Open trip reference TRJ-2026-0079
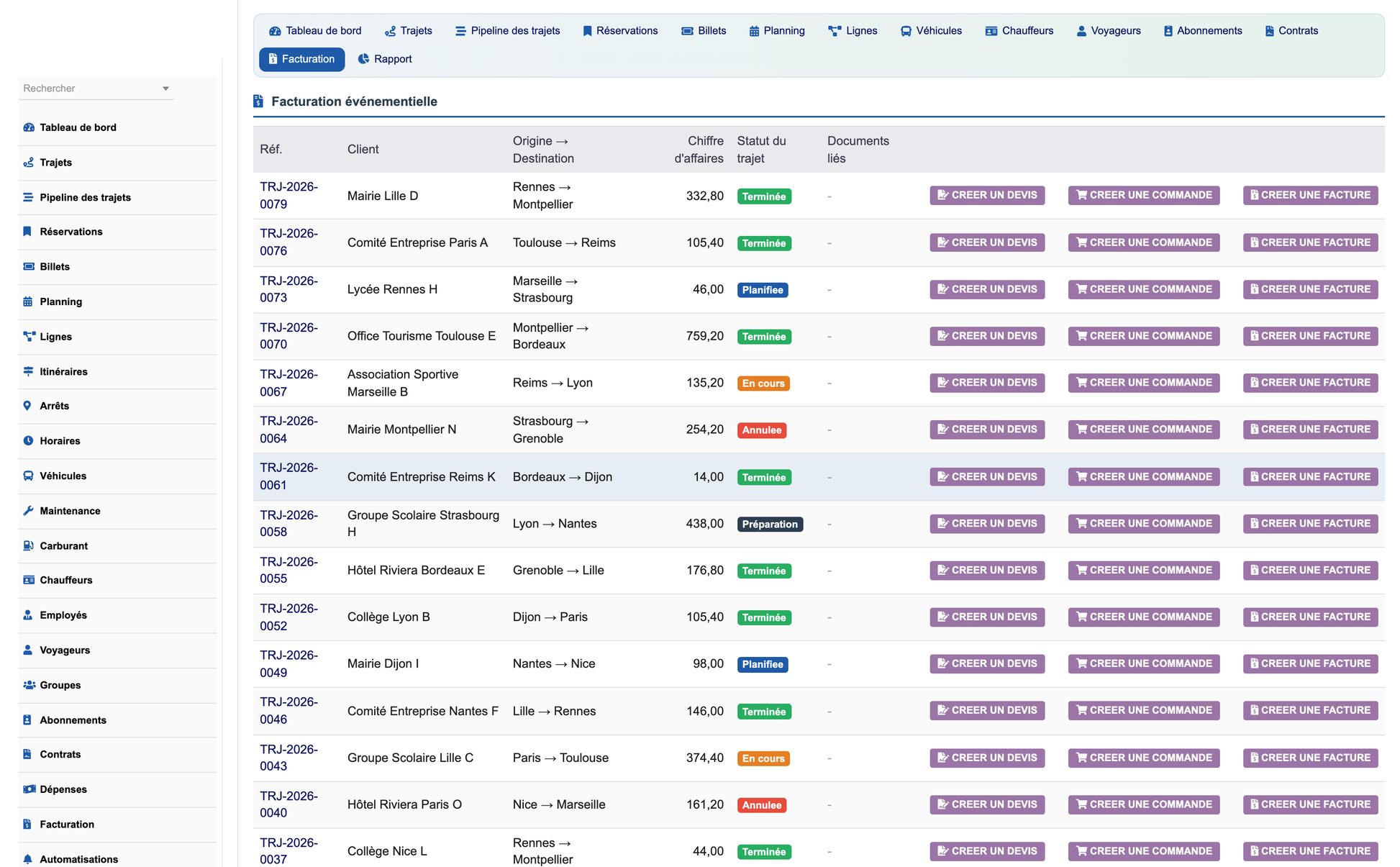This screenshot has width=1400, height=867. coord(288,196)
